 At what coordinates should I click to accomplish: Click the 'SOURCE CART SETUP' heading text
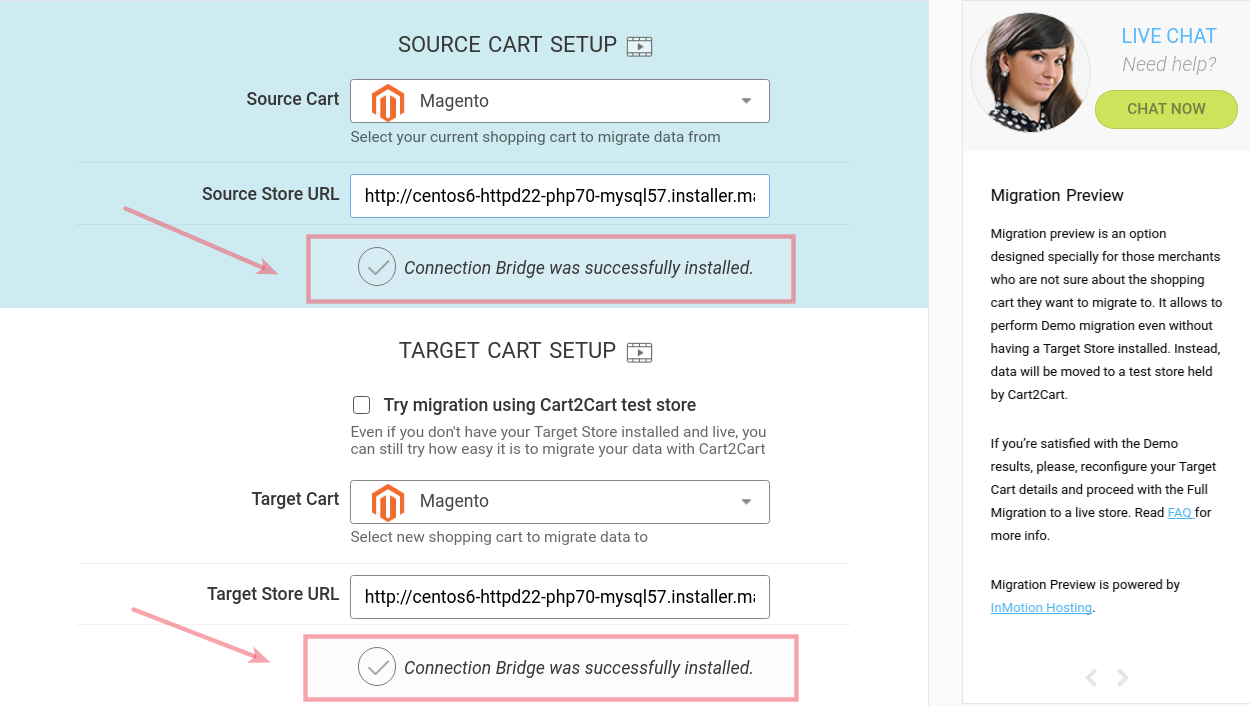point(507,45)
